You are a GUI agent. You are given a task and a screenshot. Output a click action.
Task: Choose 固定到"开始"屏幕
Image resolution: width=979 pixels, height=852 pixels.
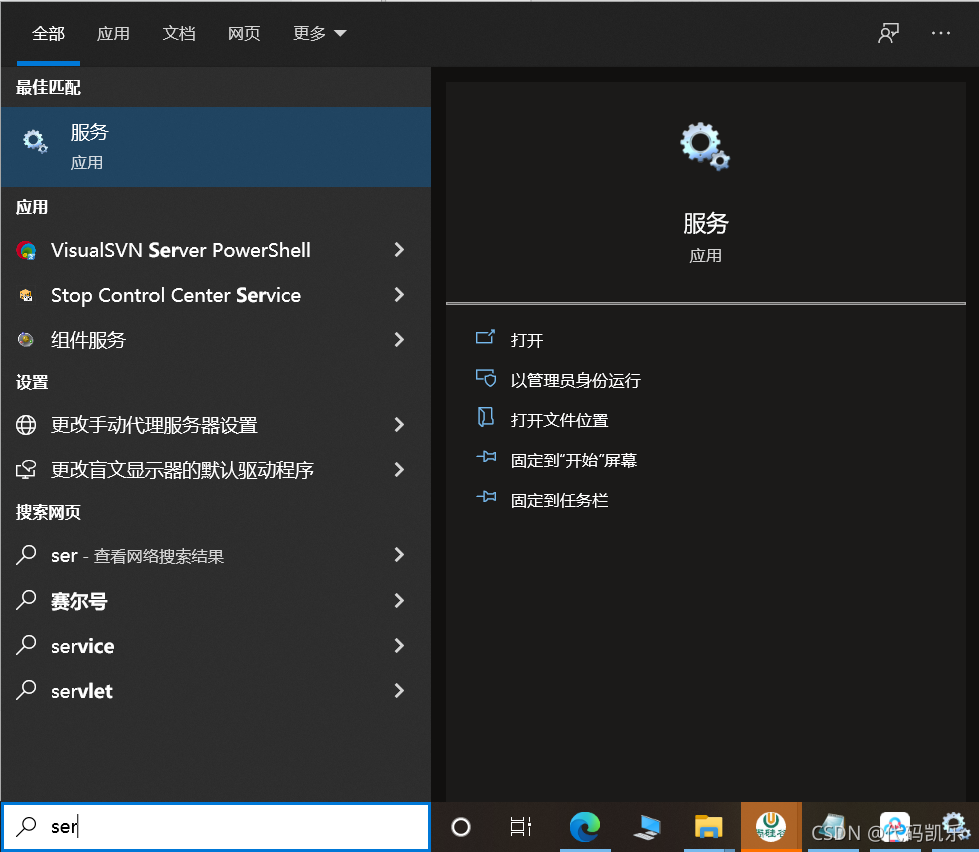point(574,460)
